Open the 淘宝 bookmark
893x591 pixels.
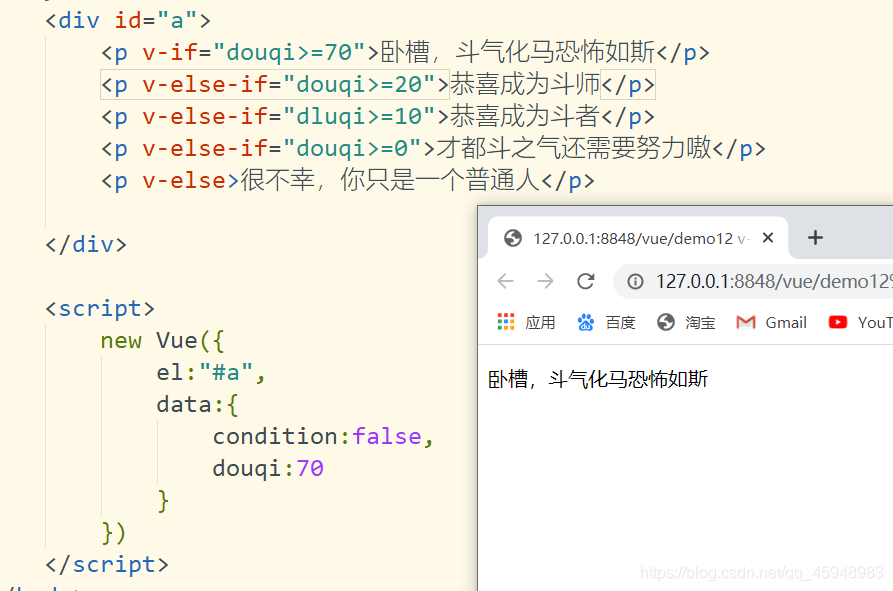pyautogui.click(x=686, y=322)
